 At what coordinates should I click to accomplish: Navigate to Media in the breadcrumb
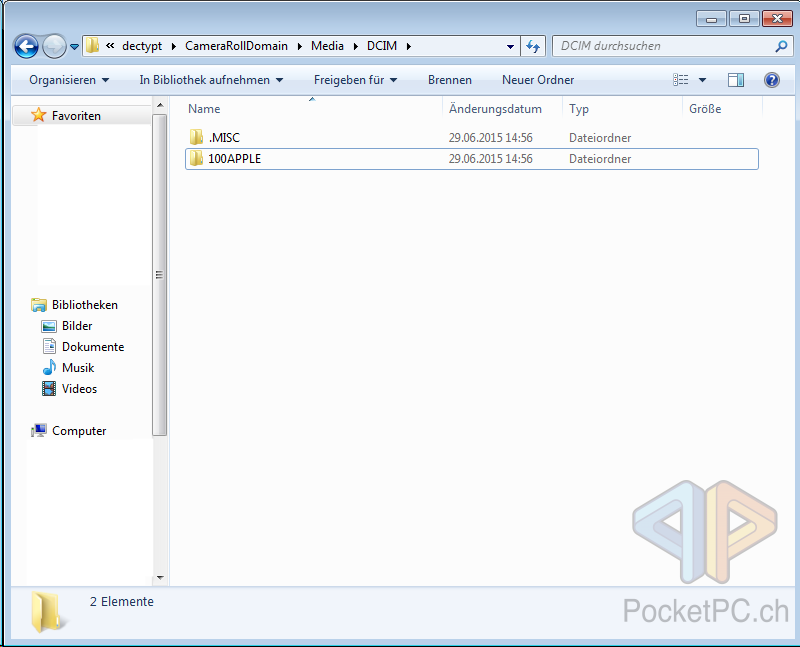tap(327, 46)
